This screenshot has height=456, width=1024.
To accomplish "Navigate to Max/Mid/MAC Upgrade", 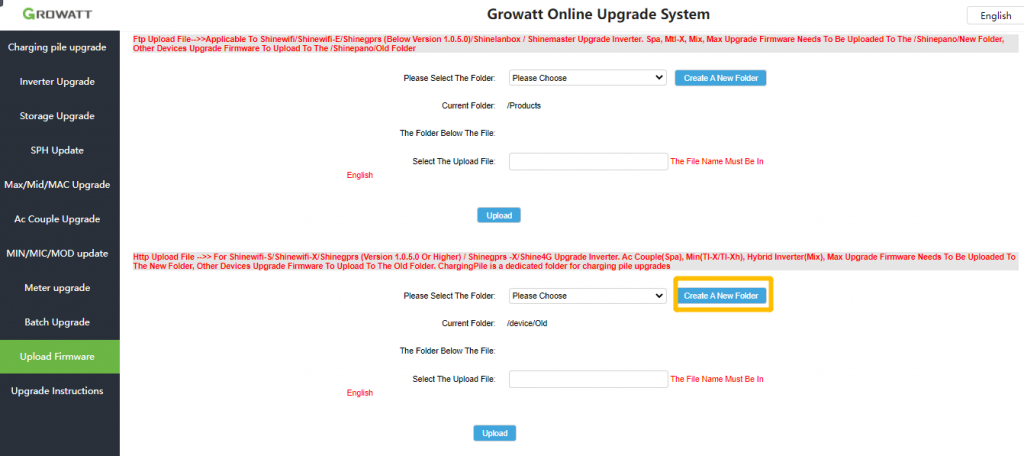I will coord(57,185).
